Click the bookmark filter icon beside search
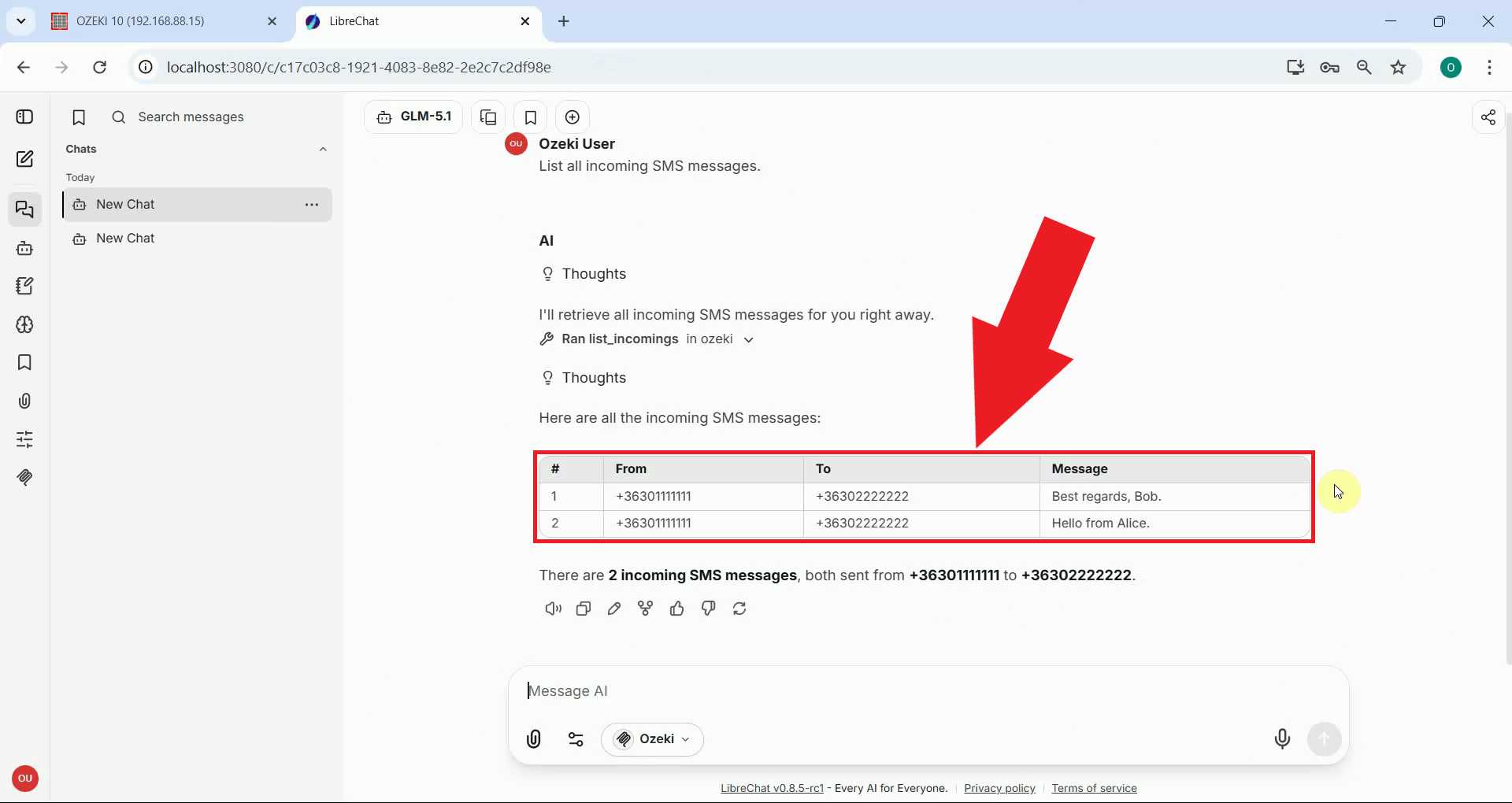Screen dimensions: 1512x803 tap(79, 117)
